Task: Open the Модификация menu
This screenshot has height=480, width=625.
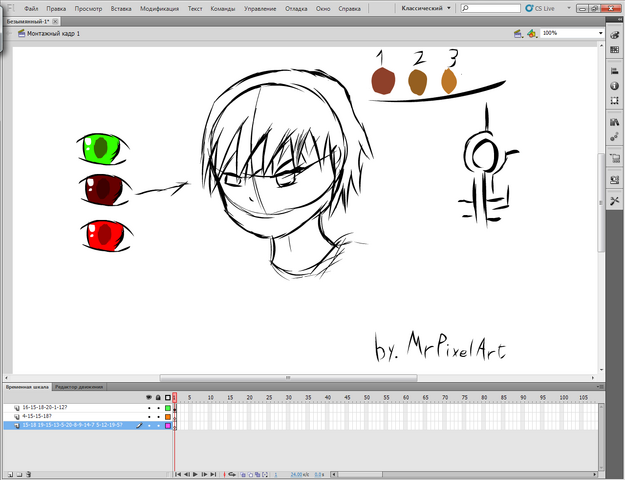Action: tap(159, 8)
